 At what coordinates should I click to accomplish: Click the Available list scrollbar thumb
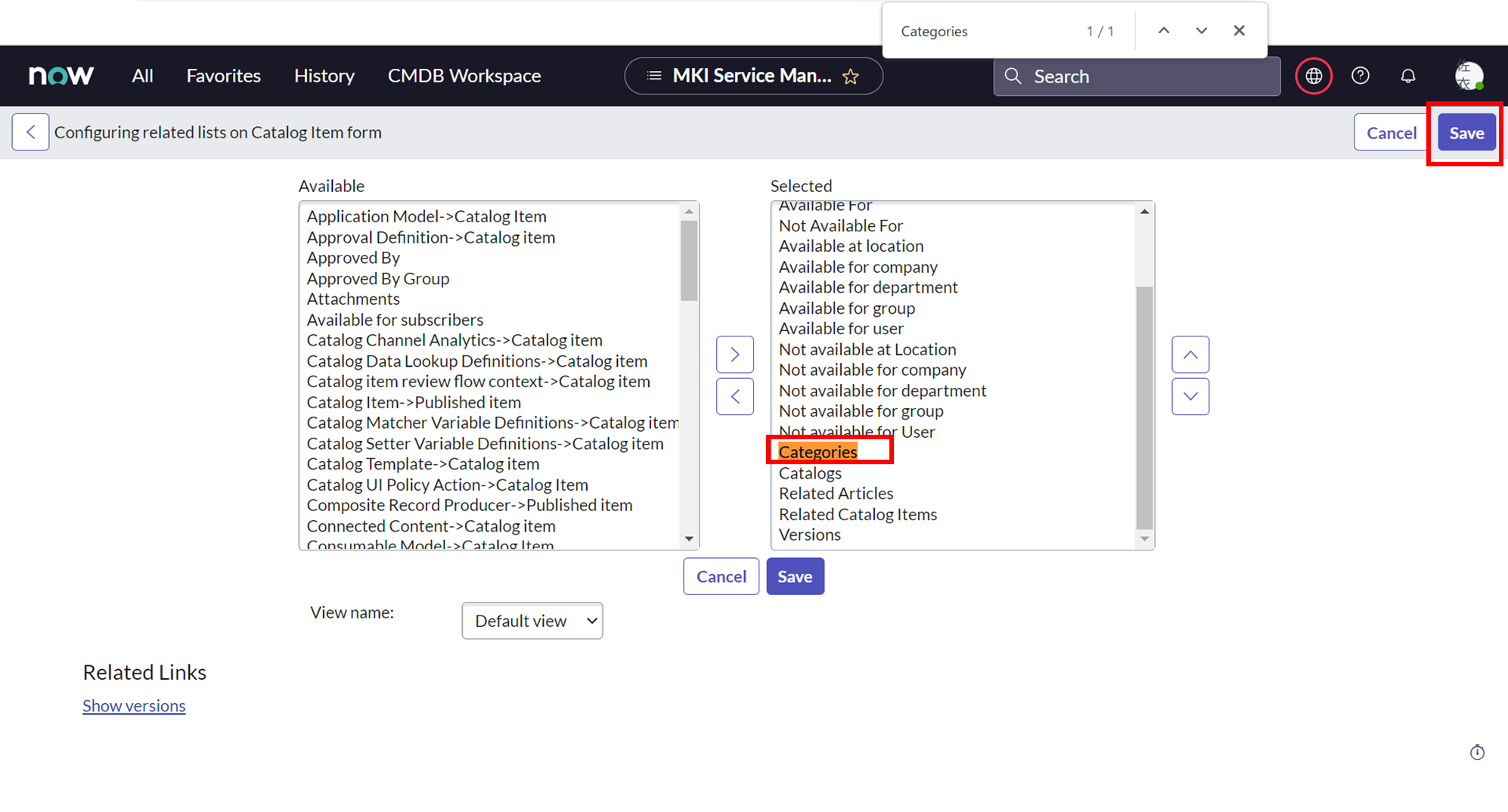[688, 260]
